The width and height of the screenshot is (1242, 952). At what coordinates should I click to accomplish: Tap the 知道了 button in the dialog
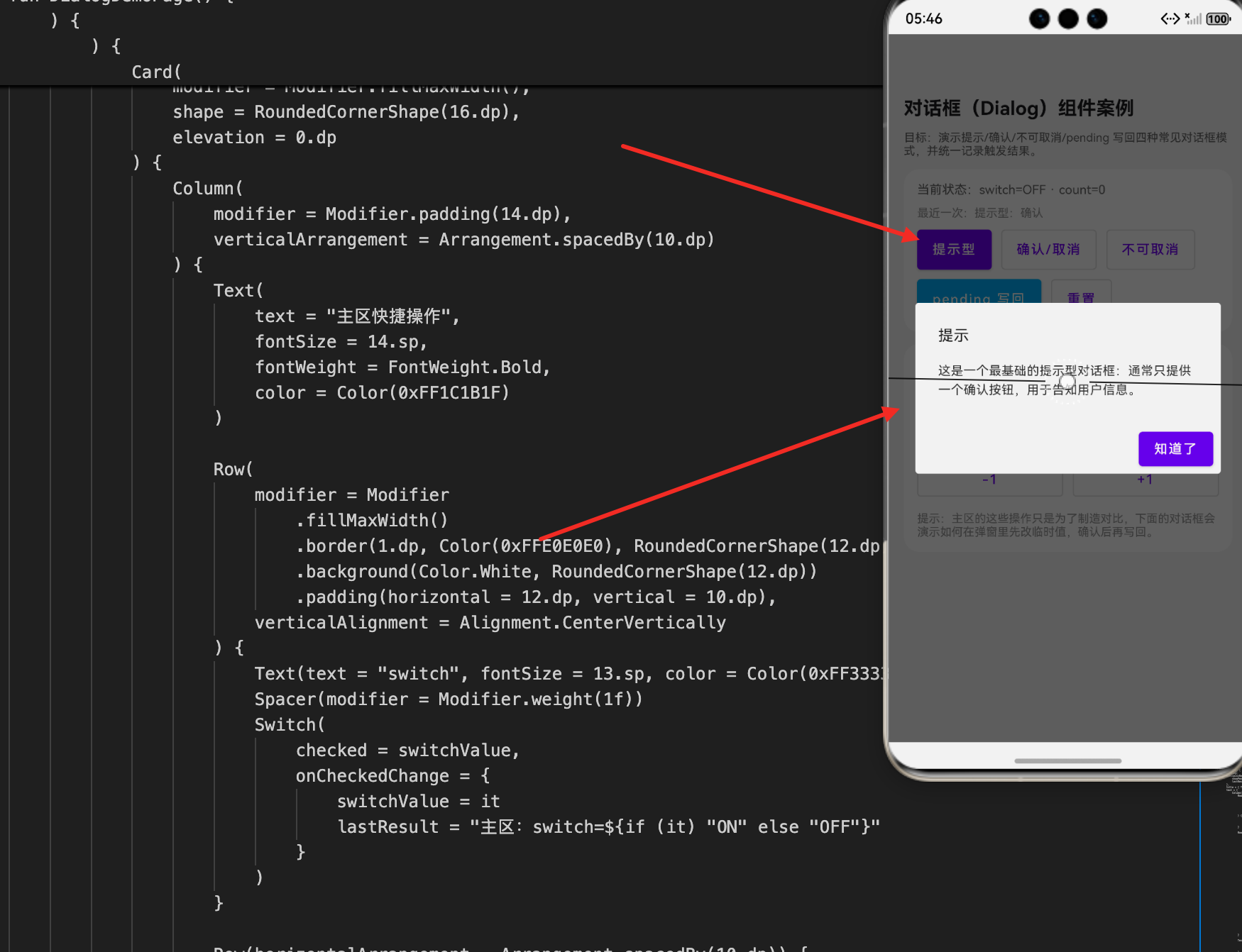(x=1175, y=448)
